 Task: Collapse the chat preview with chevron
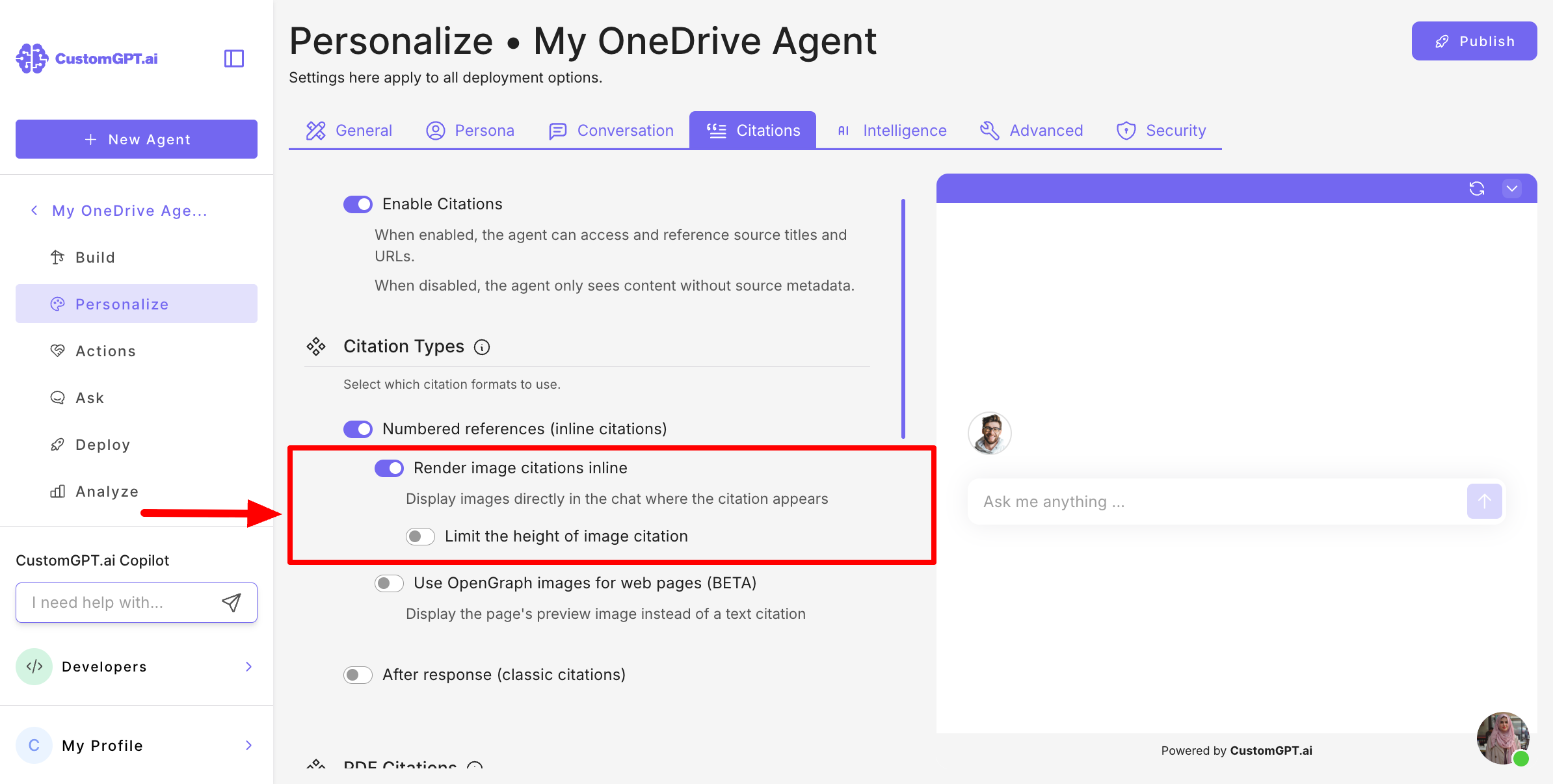pyautogui.click(x=1512, y=189)
